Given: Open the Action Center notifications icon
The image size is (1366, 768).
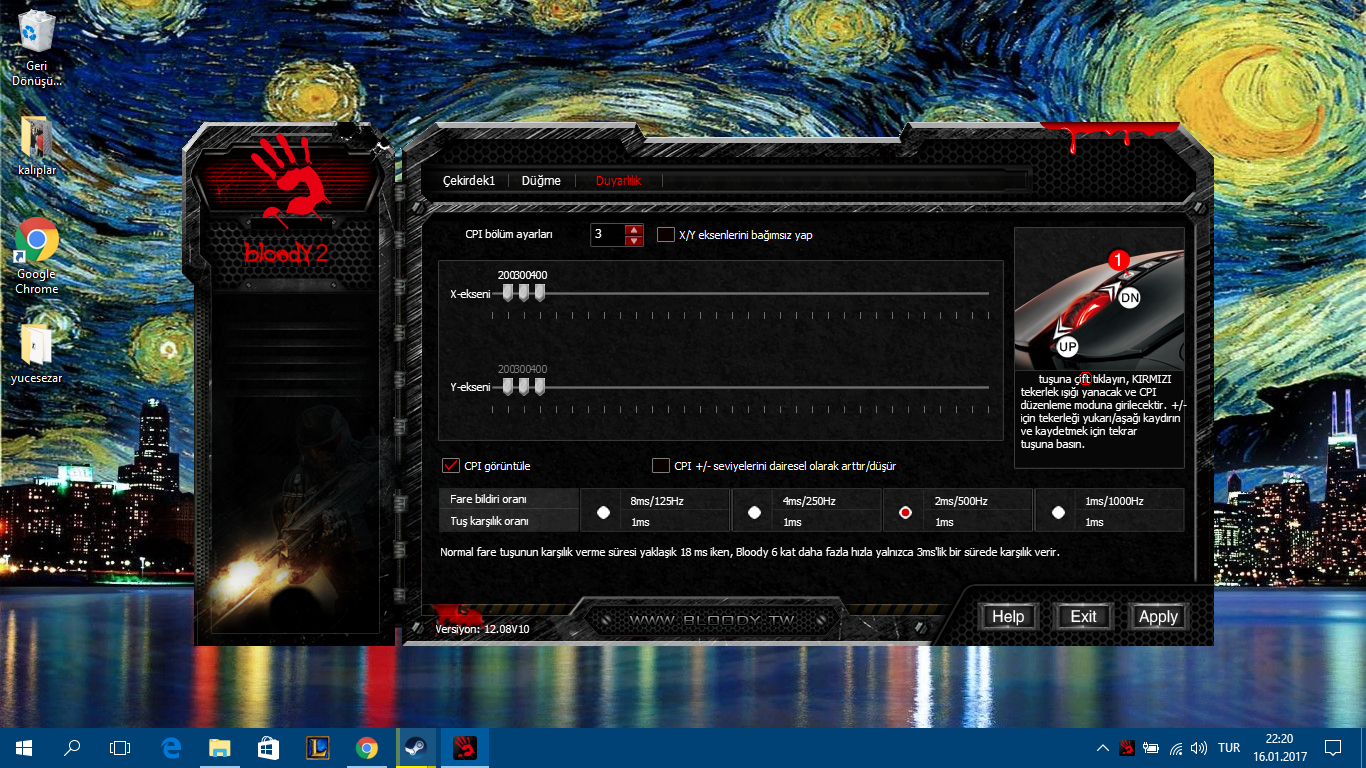Looking at the screenshot, I should (1333, 748).
